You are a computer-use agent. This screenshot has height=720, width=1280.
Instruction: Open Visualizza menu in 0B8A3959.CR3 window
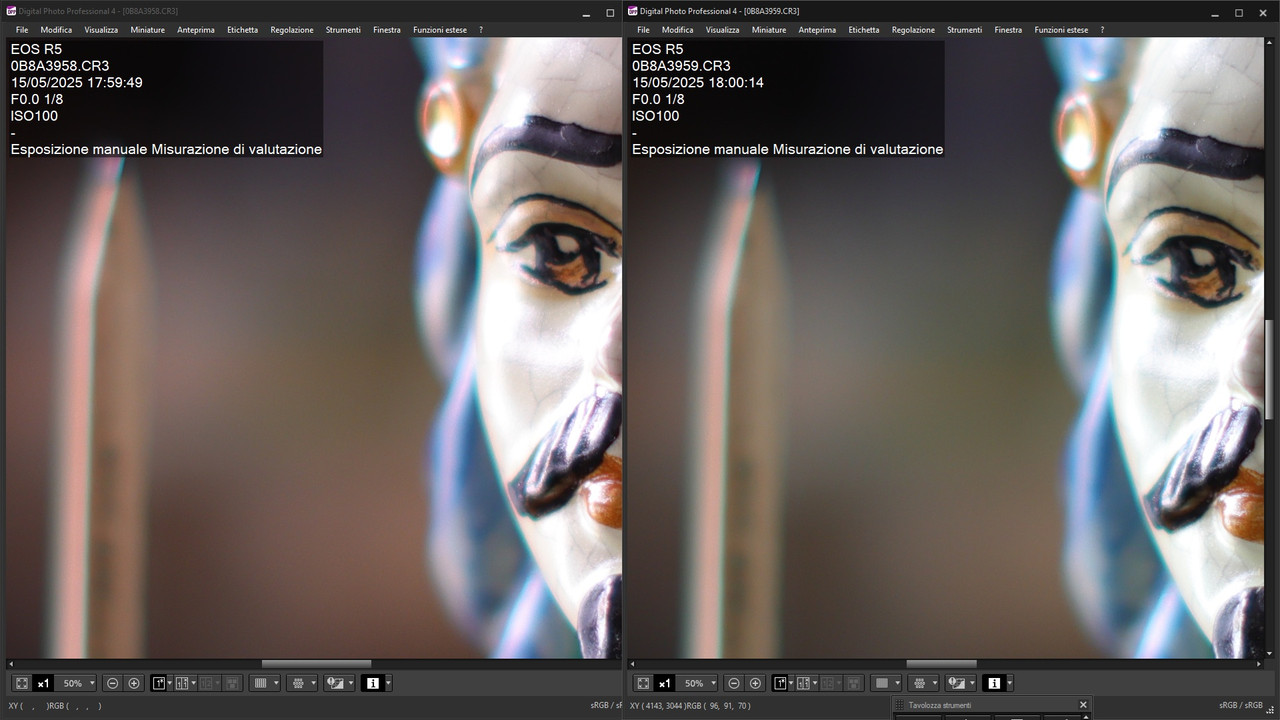[x=722, y=30]
